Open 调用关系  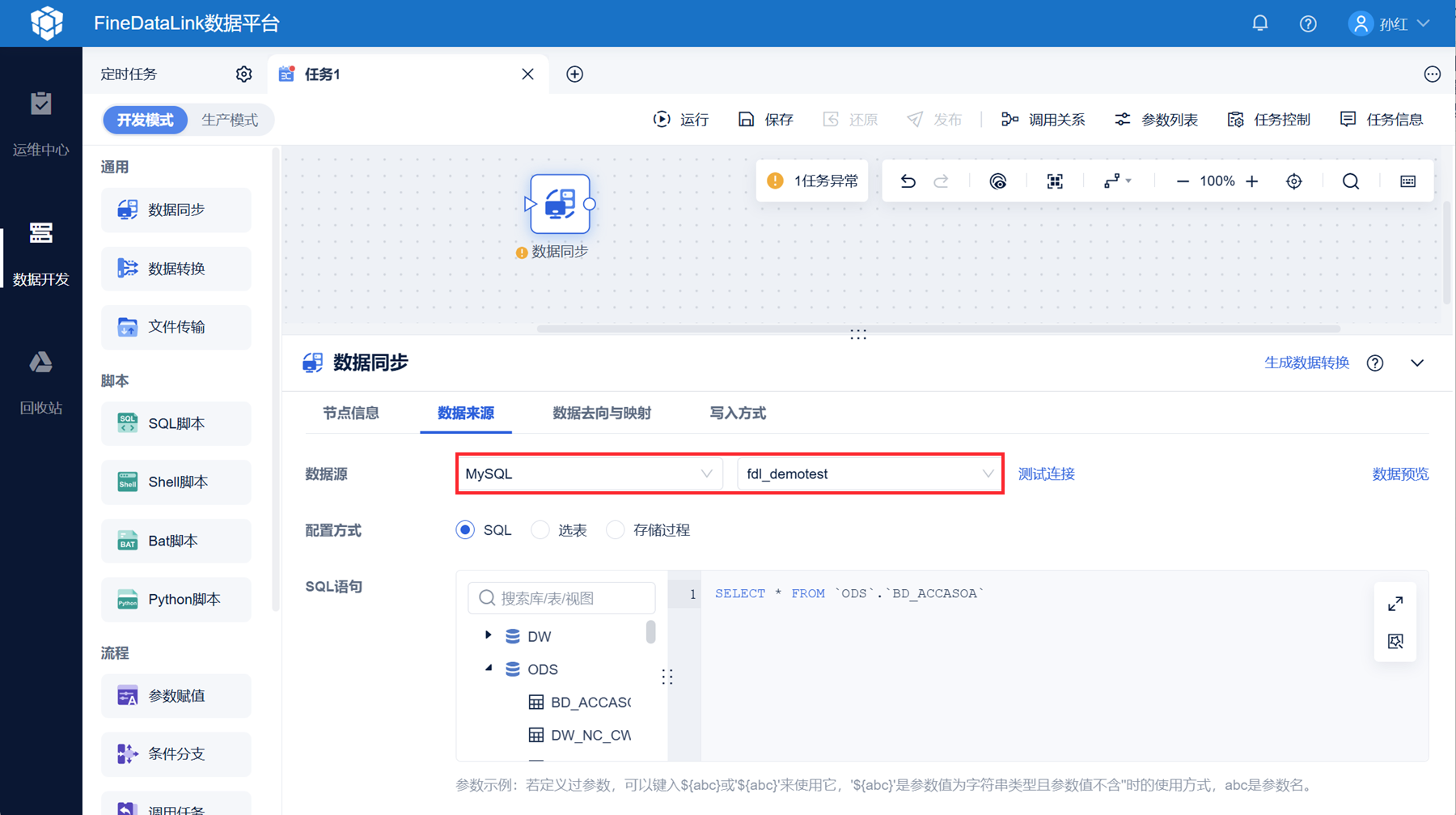tap(1043, 120)
